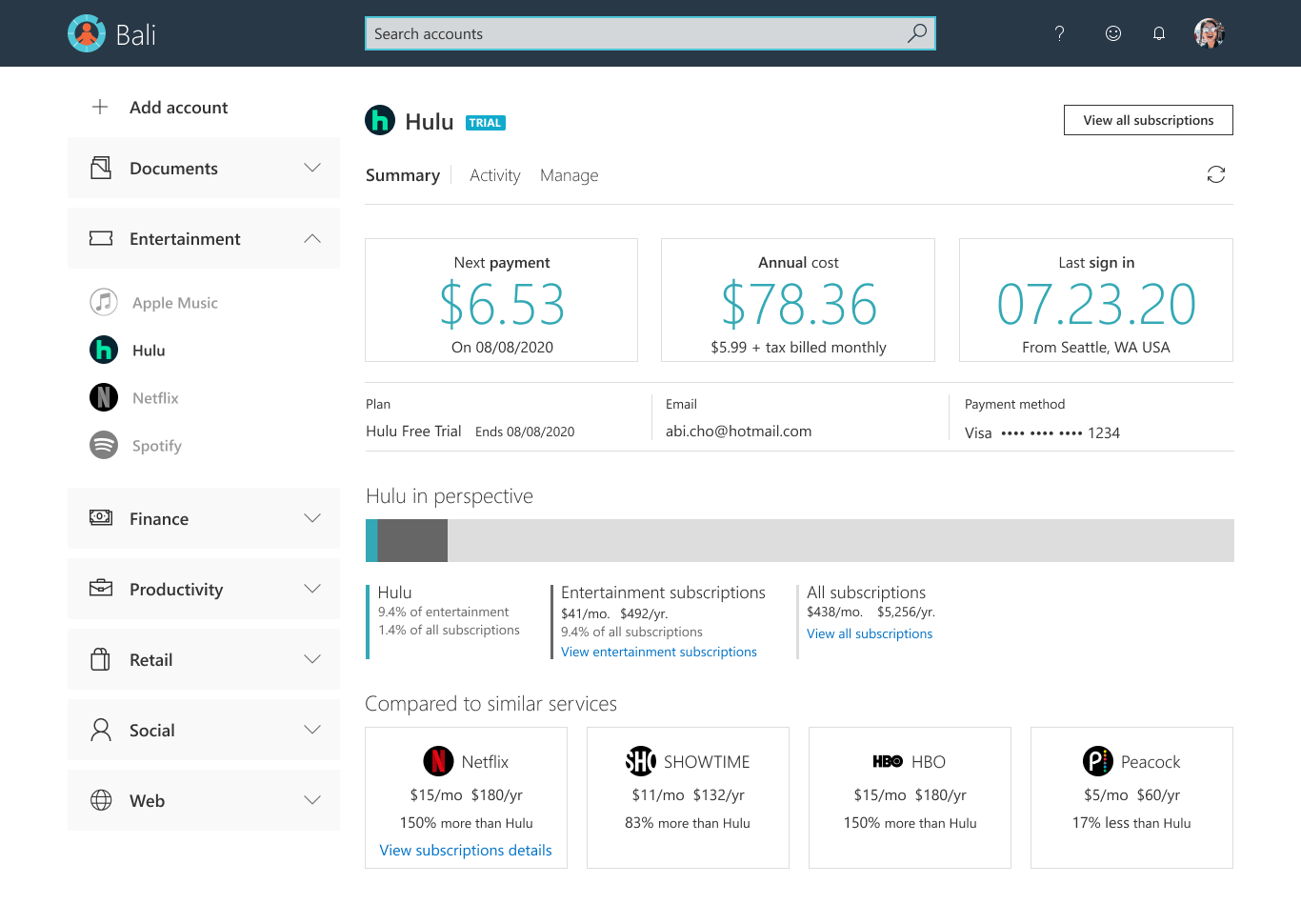1301x924 pixels.
Task: Open the notifications bell icon
Action: click(x=1158, y=33)
